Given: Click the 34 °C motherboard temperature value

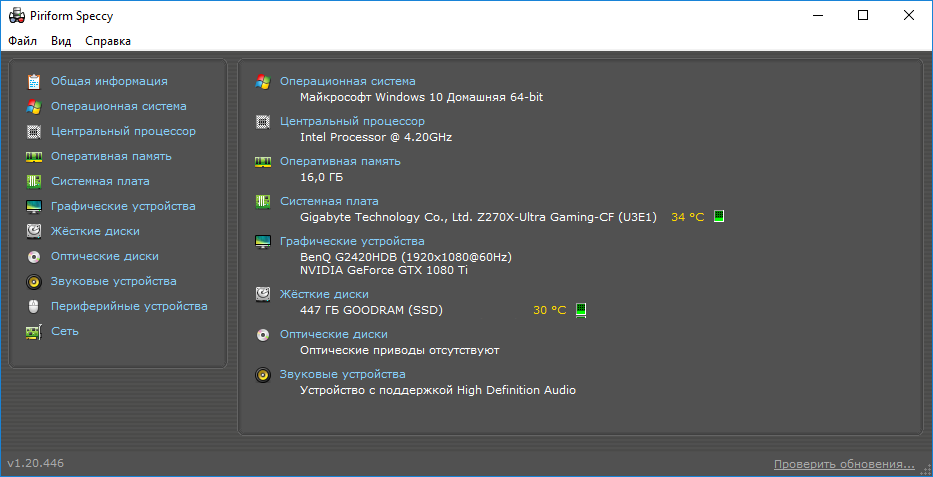Looking at the screenshot, I should 687,217.
